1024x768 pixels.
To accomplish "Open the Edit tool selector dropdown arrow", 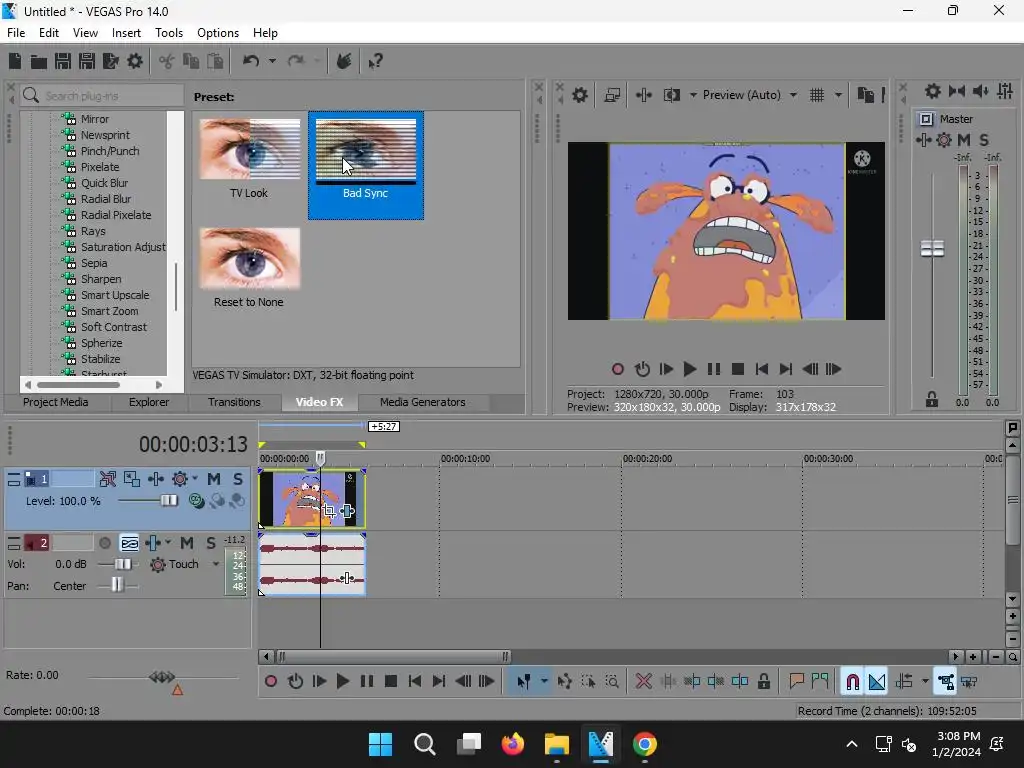I will (x=544, y=682).
